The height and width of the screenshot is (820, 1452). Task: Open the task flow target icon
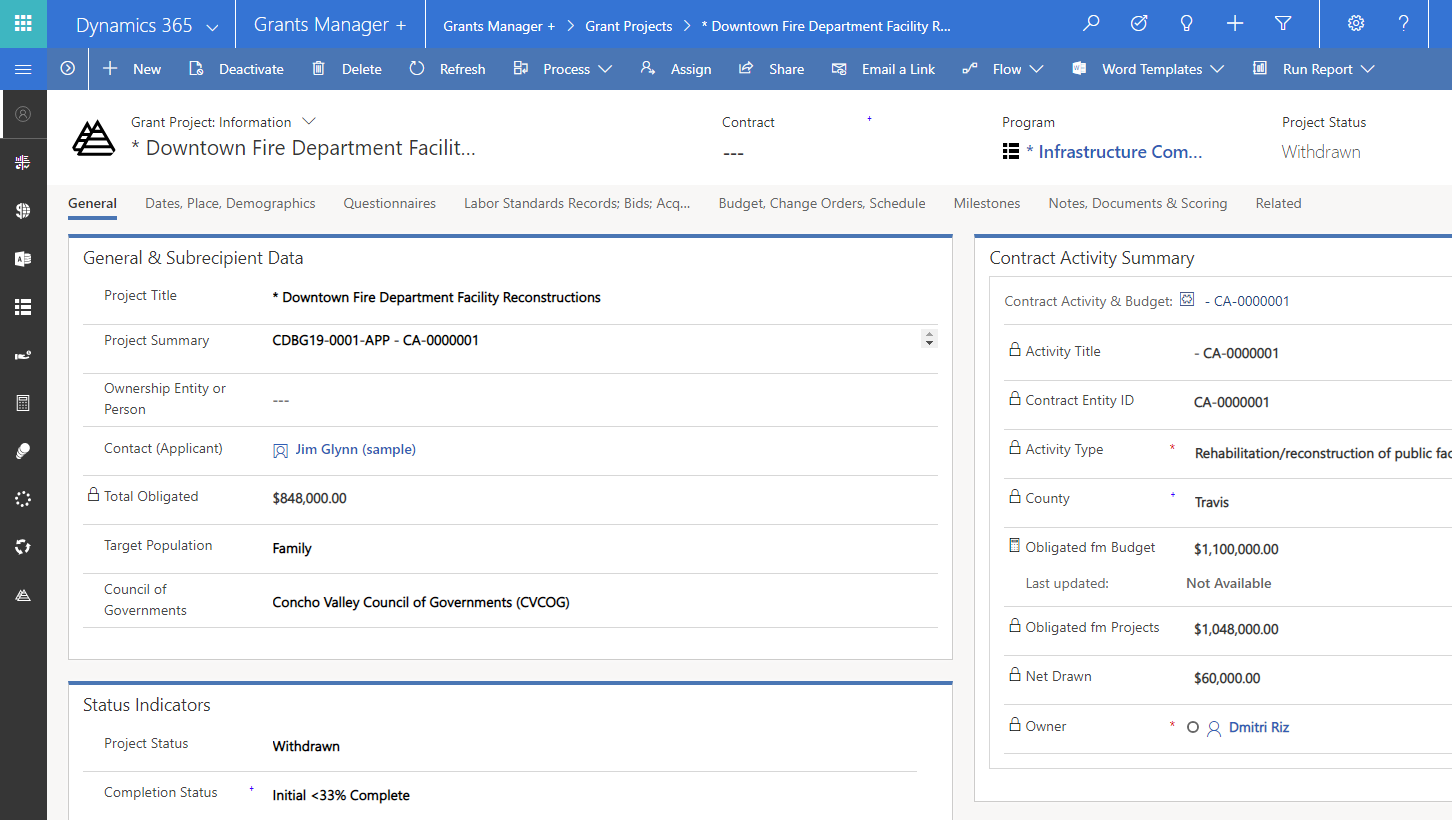(x=1139, y=23)
